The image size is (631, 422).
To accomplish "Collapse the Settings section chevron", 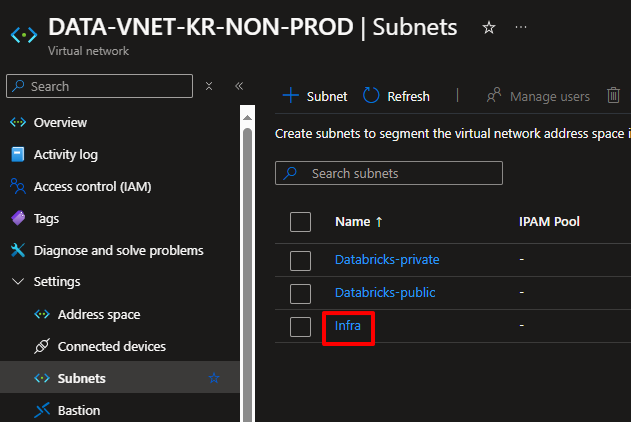I will click(18, 282).
